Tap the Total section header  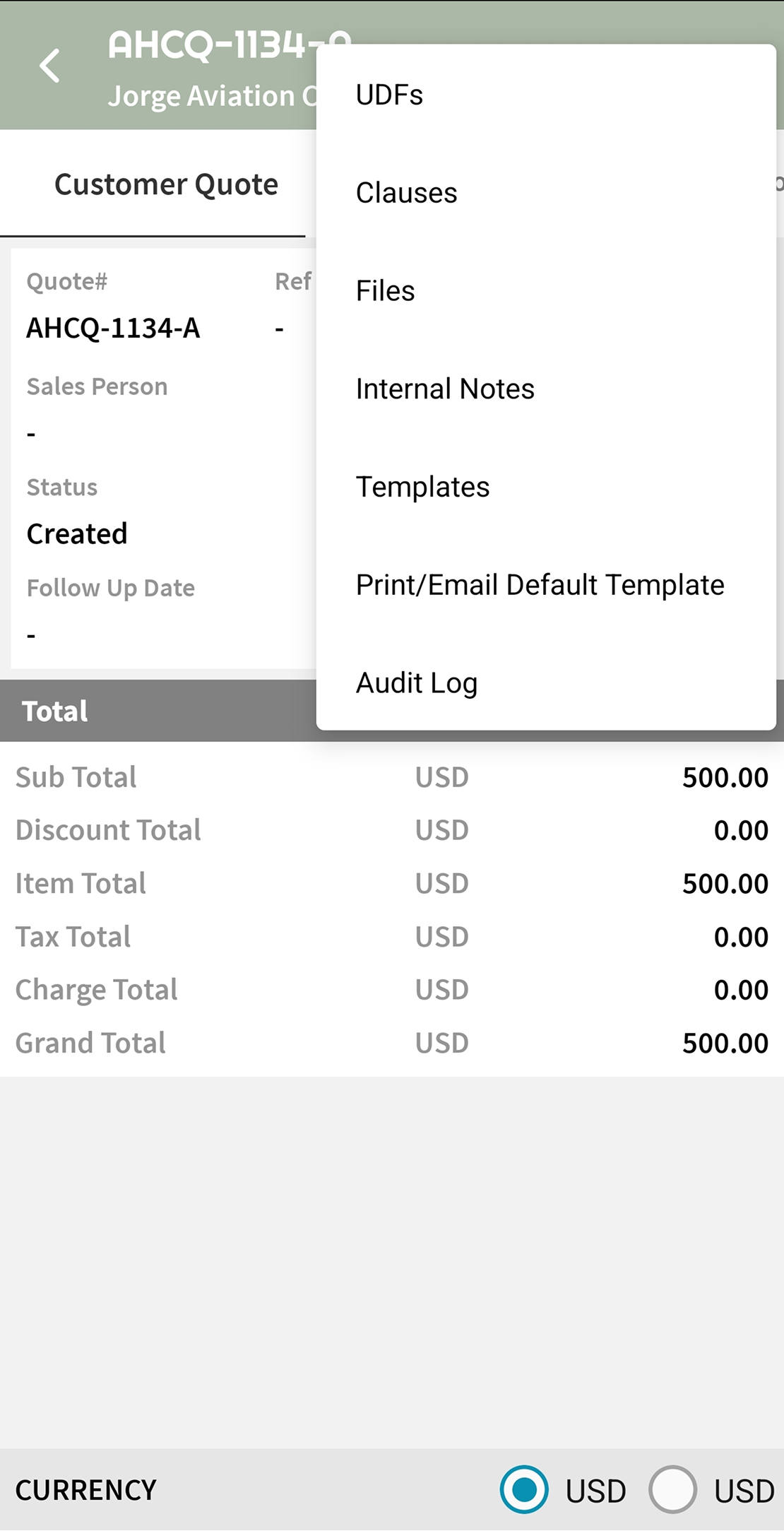[55, 711]
